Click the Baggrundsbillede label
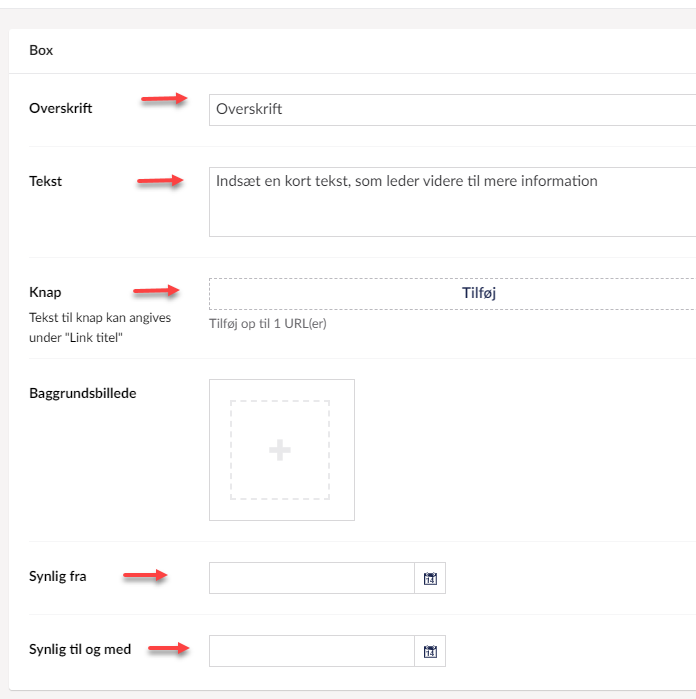This screenshot has width=696, height=699. pos(83,393)
